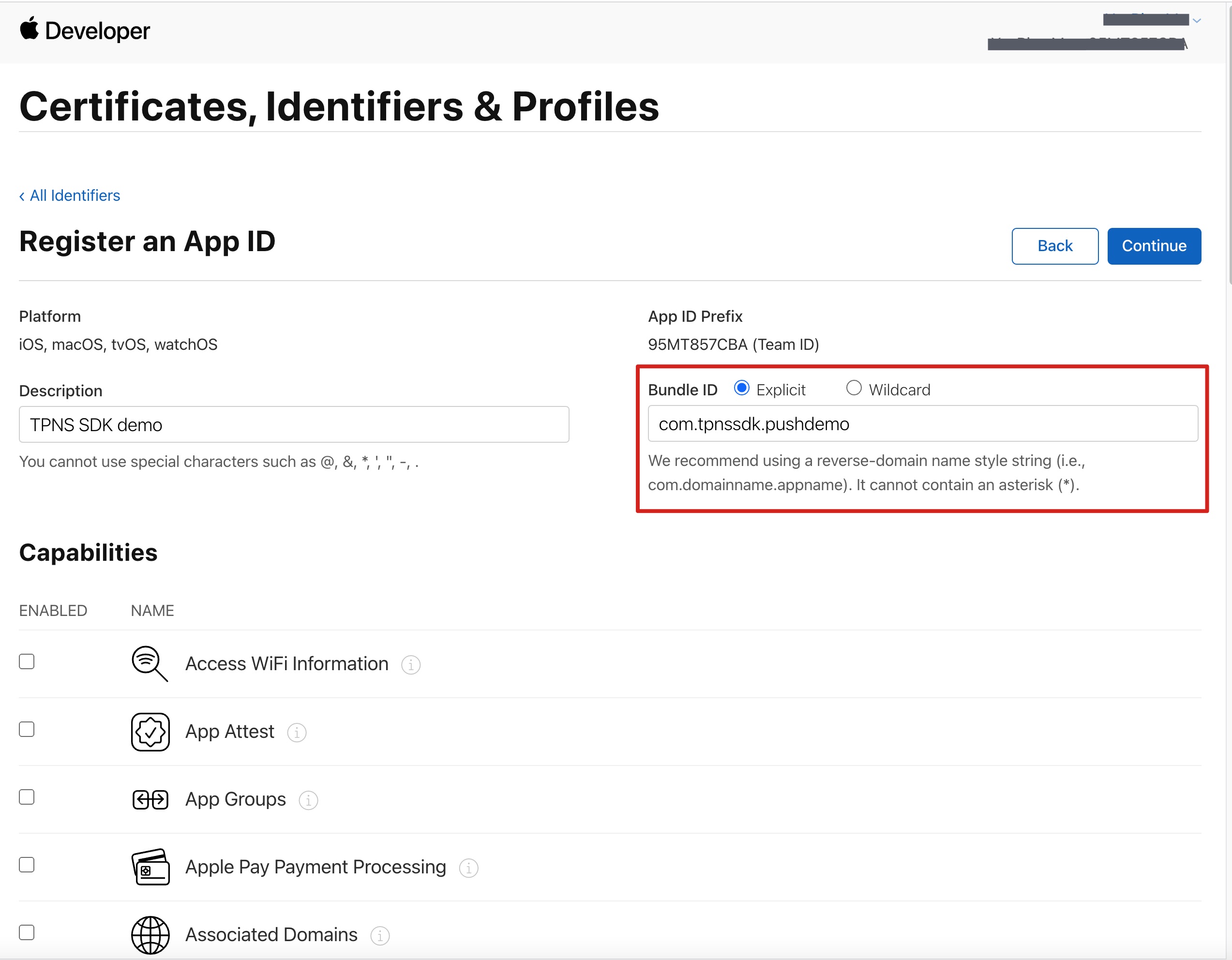Click info icon next to App Attest
1232x960 pixels.
pos(297,733)
